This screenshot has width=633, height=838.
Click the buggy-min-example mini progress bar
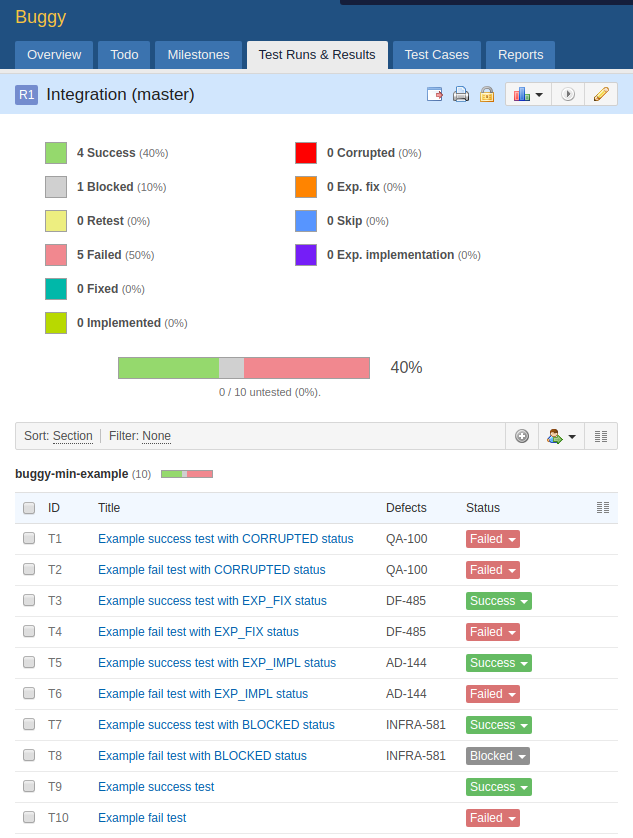point(187,474)
